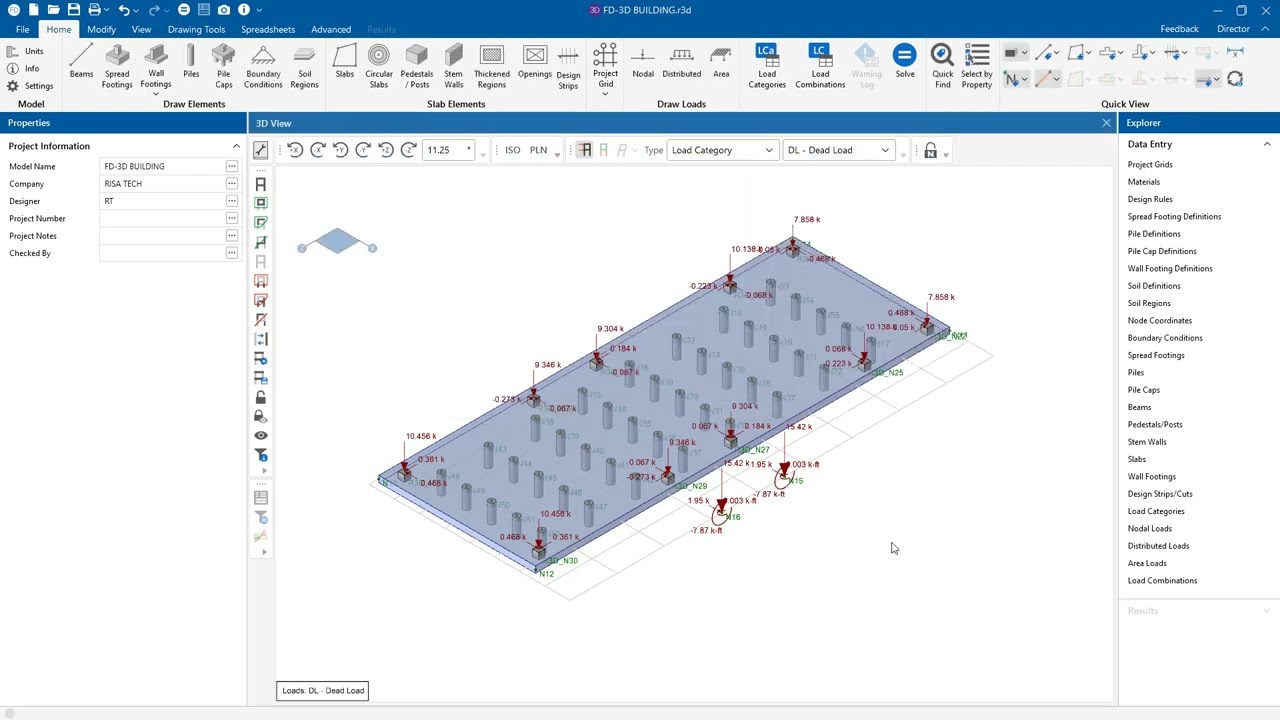Expand the Wall Footings dropdown arrow
The image size is (1280, 720).
point(156,94)
